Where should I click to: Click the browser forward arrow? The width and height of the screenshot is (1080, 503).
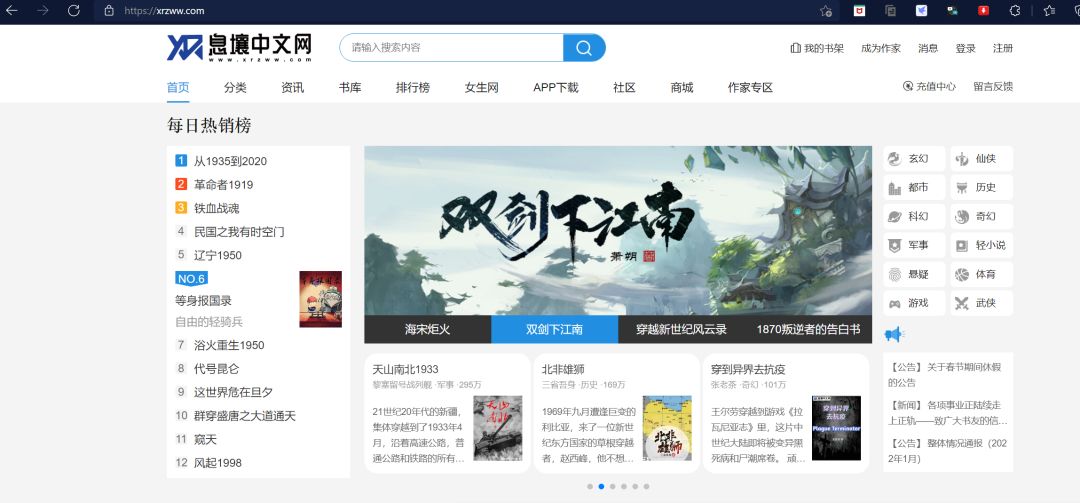pyautogui.click(x=43, y=10)
